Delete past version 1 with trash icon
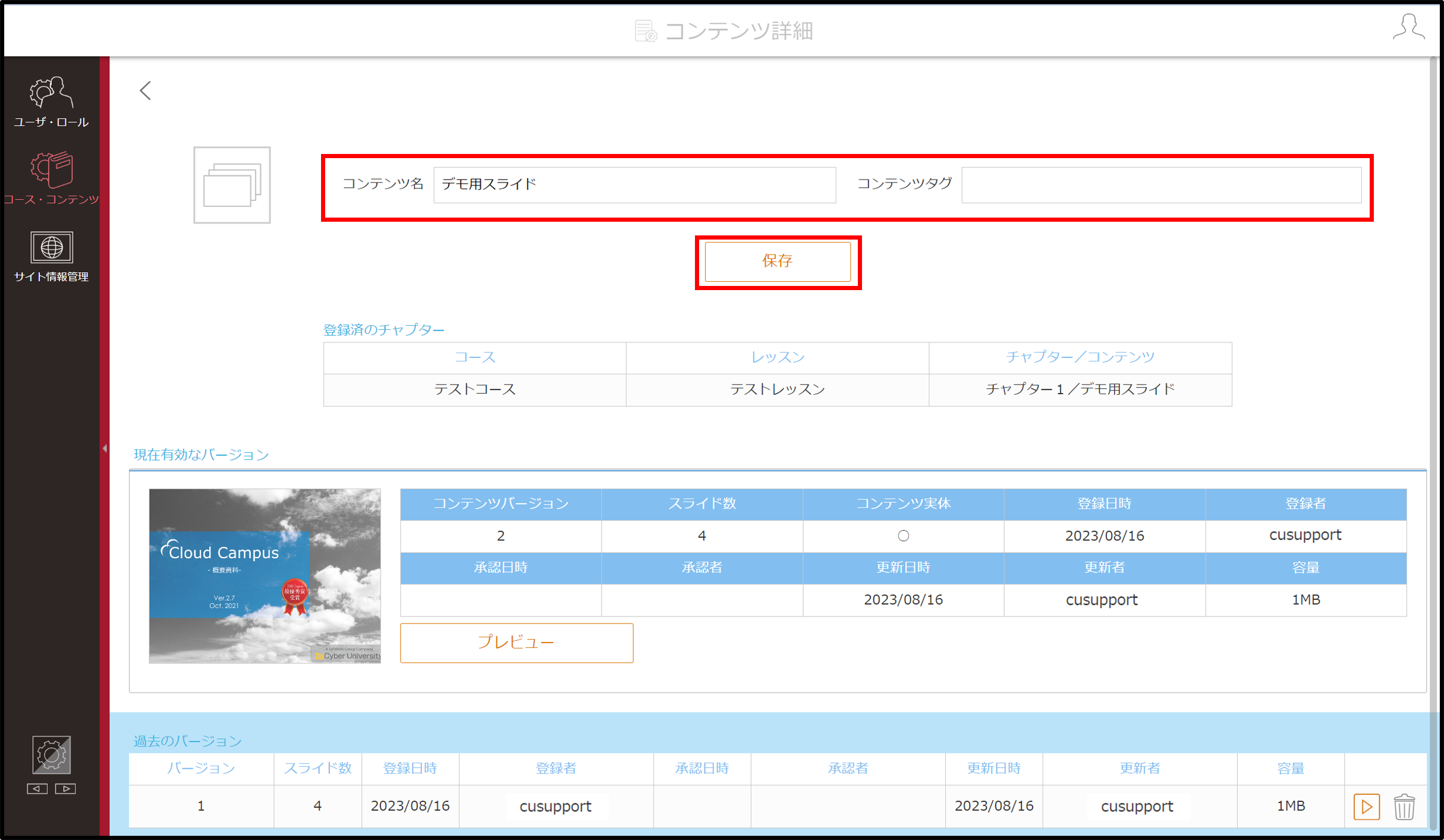1444x840 pixels. 1404,807
